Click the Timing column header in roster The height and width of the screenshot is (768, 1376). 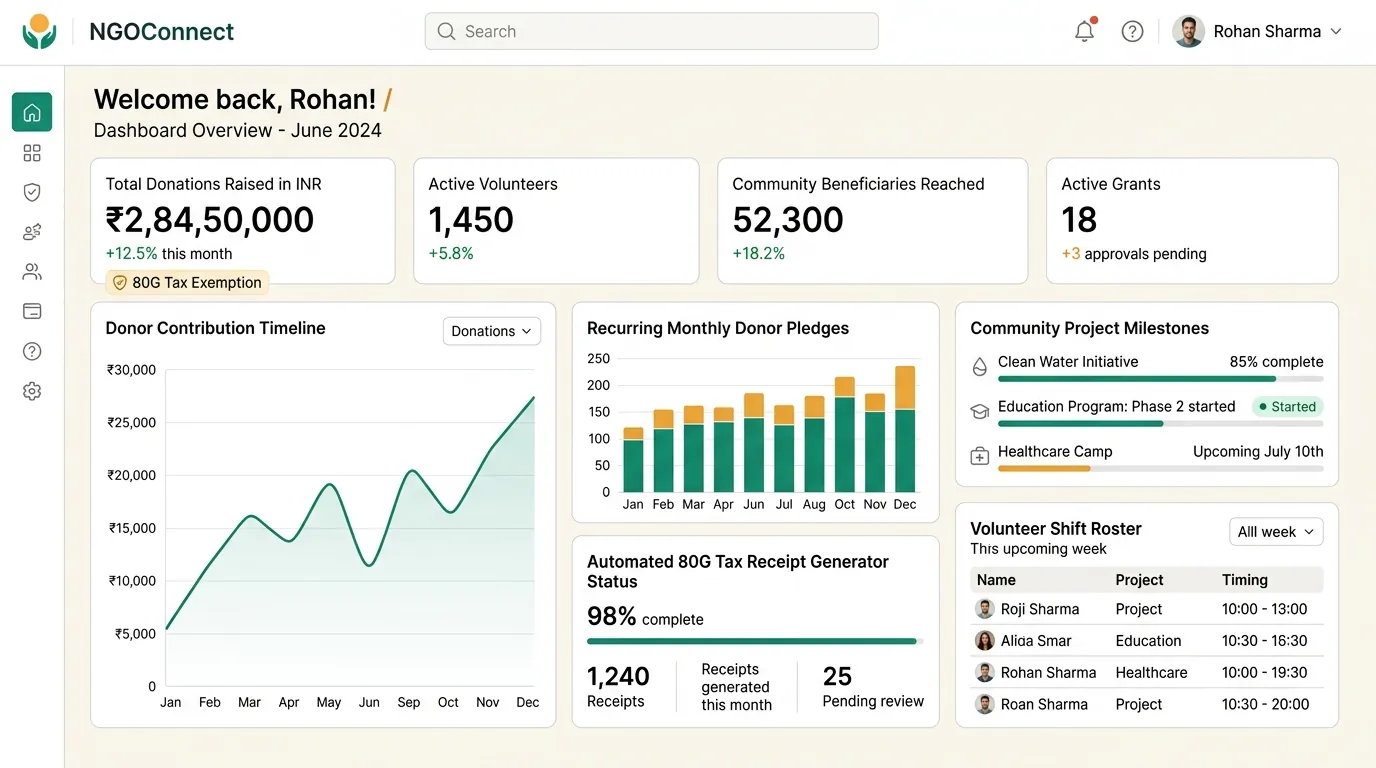[x=1245, y=580]
